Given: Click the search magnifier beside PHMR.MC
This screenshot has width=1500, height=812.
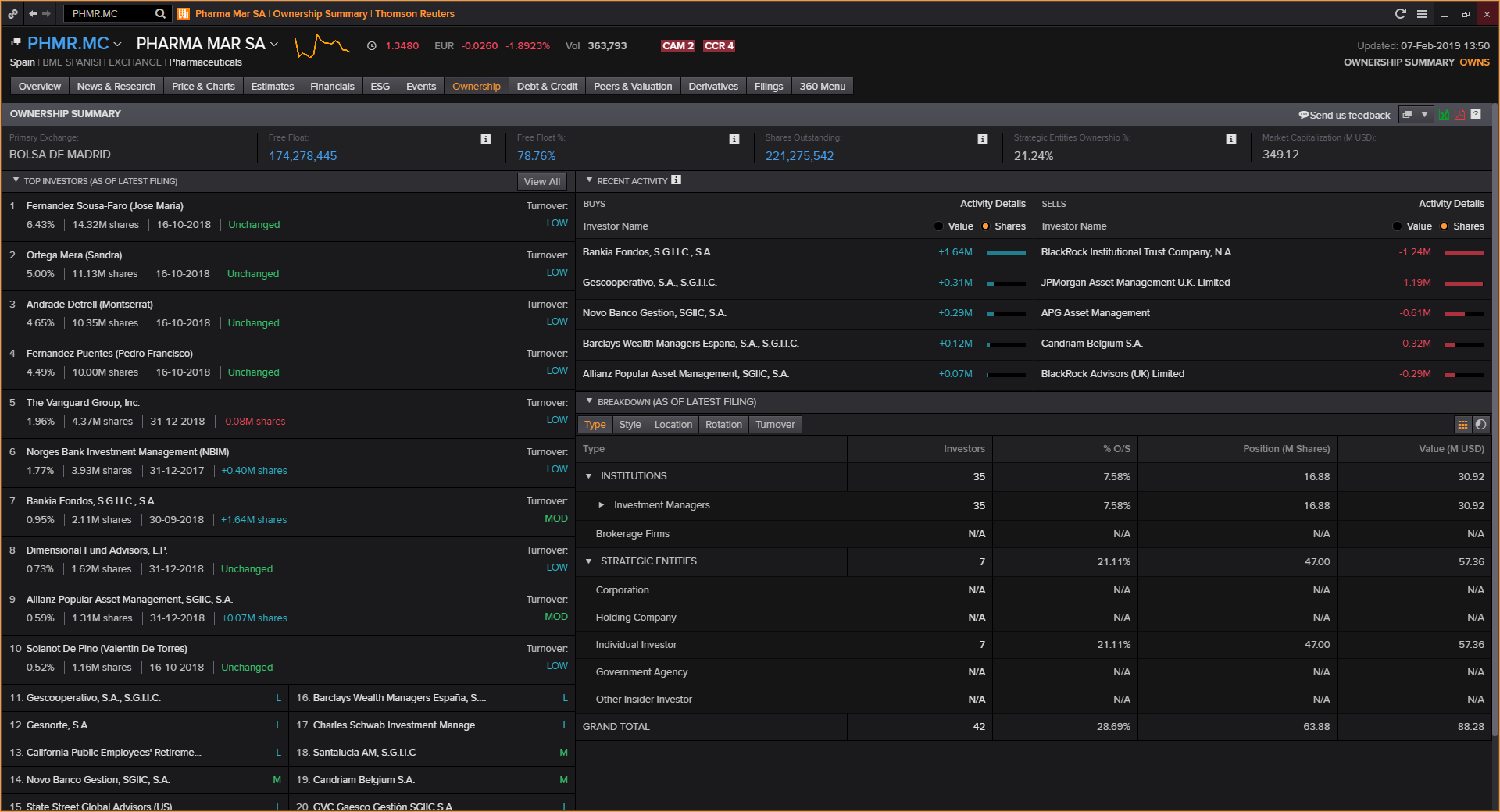Looking at the screenshot, I should [160, 13].
